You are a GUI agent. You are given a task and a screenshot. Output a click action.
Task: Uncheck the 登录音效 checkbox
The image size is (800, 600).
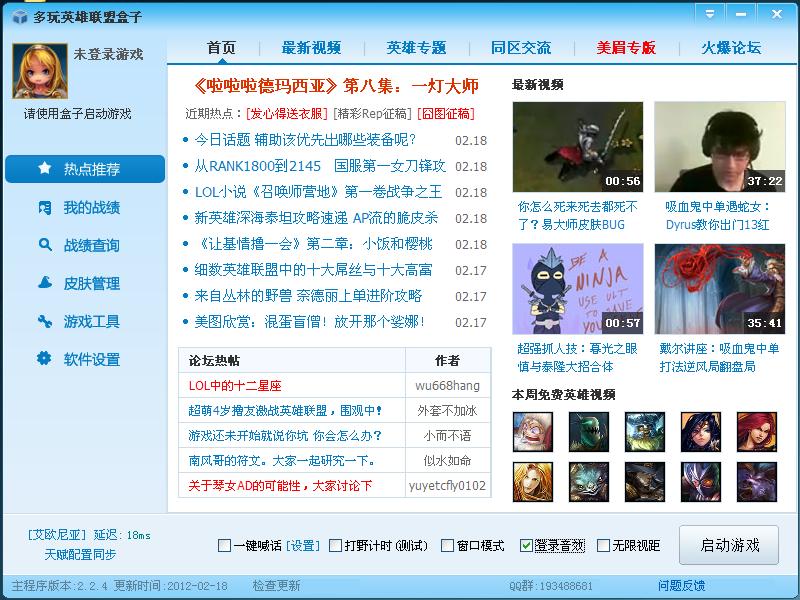pyautogui.click(x=526, y=546)
